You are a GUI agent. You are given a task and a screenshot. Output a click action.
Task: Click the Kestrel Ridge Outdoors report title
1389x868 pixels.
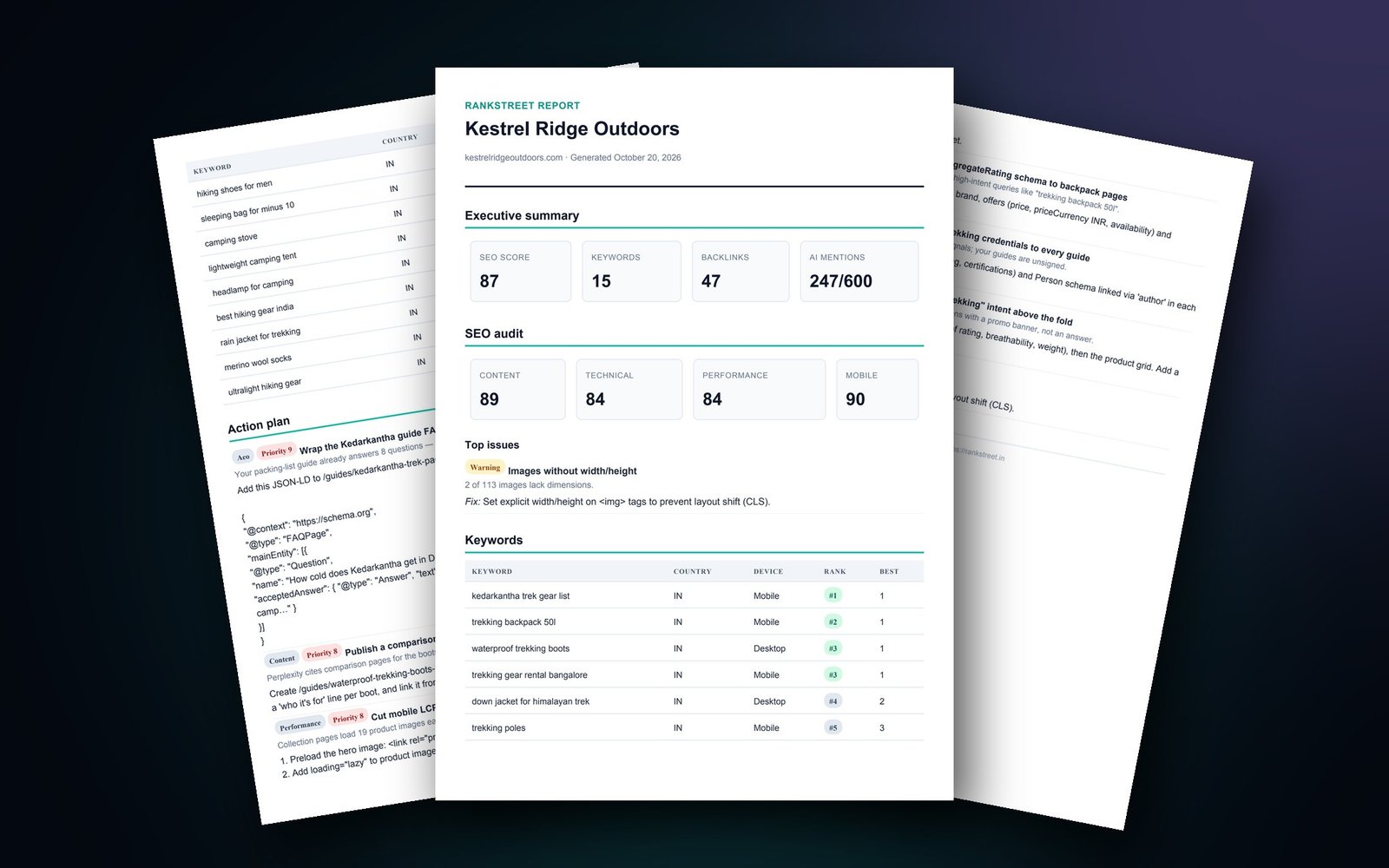(572, 129)
